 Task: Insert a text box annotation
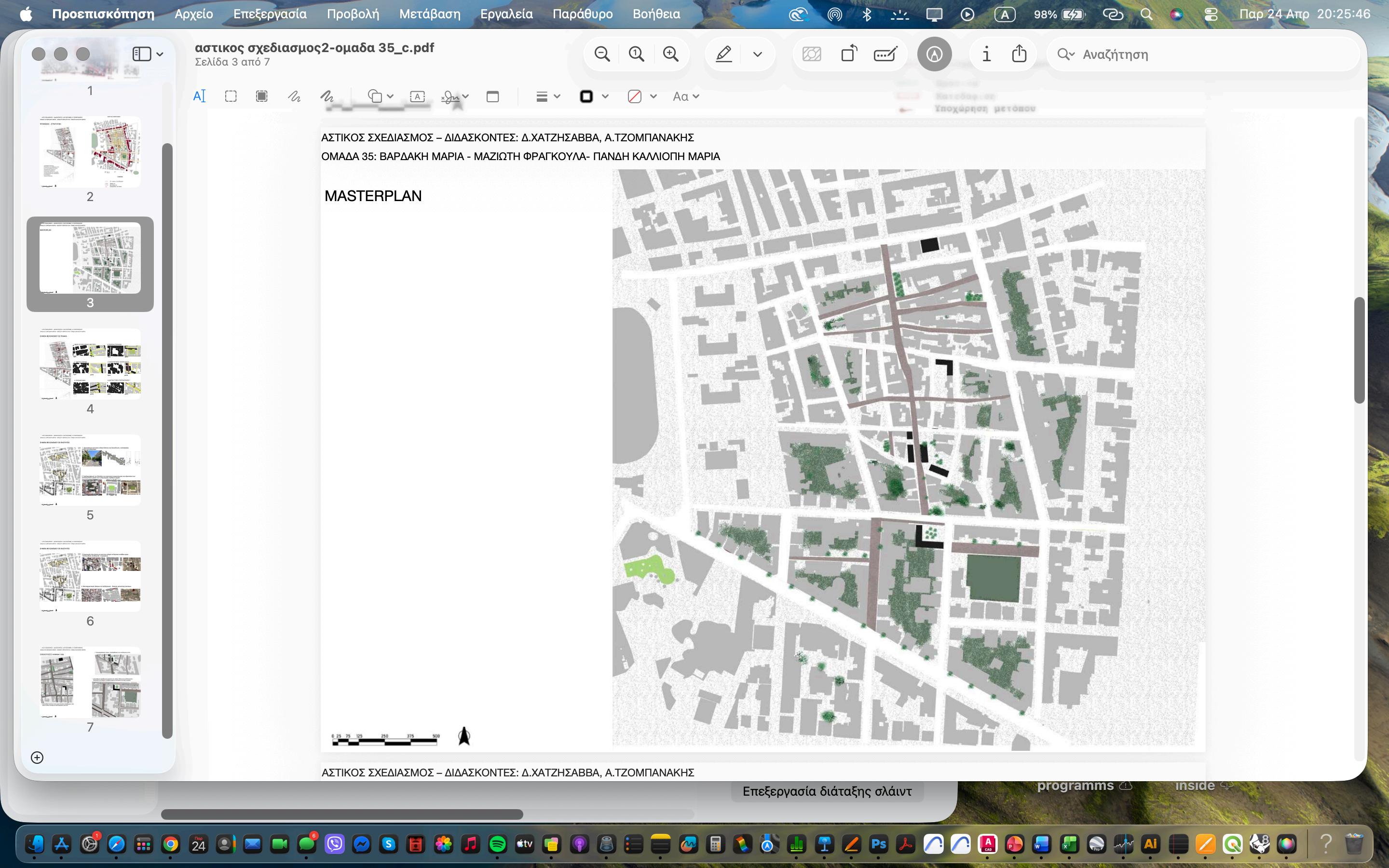click(x=417, y=96)
